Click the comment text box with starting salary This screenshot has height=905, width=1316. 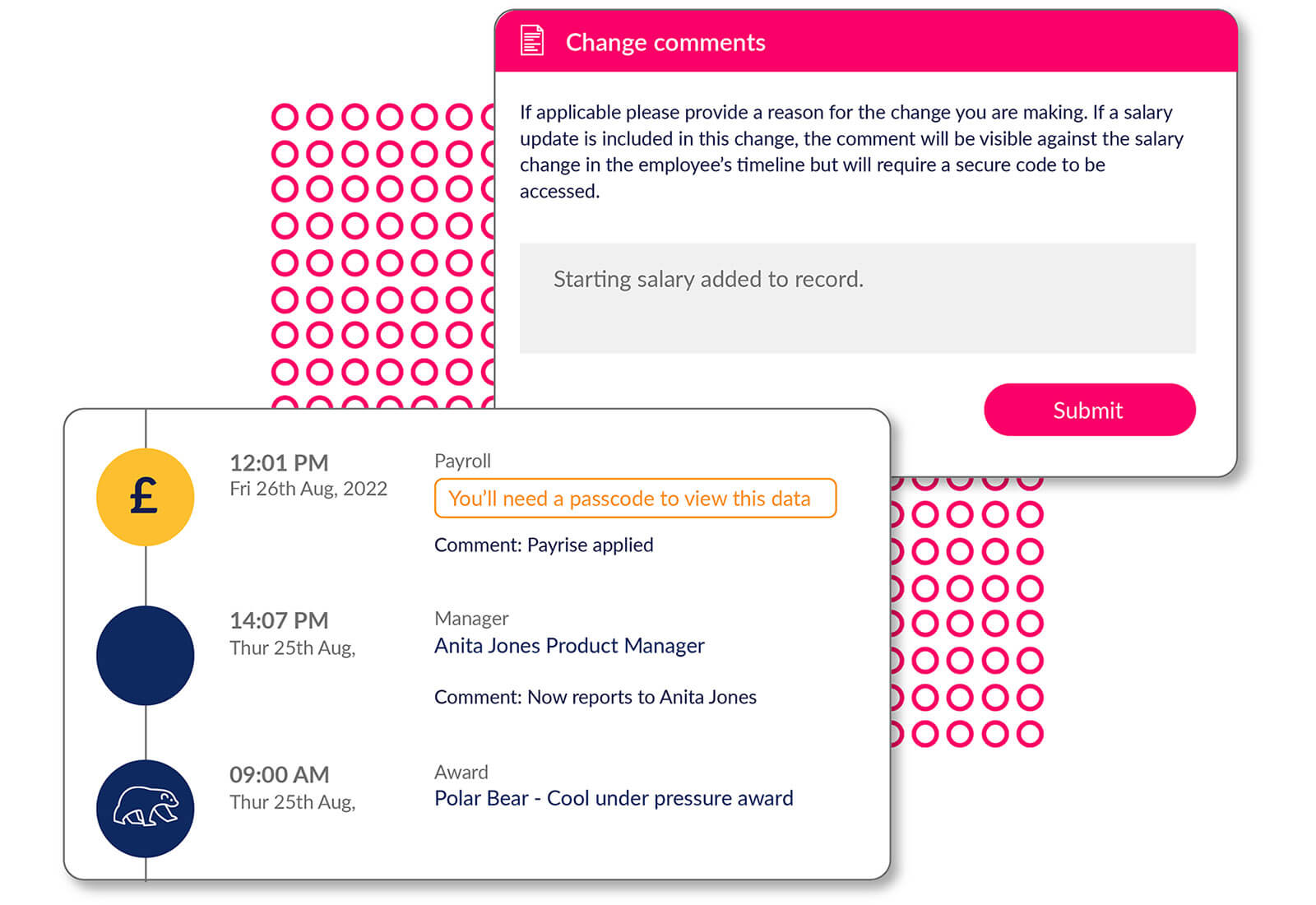pos(857,298)
